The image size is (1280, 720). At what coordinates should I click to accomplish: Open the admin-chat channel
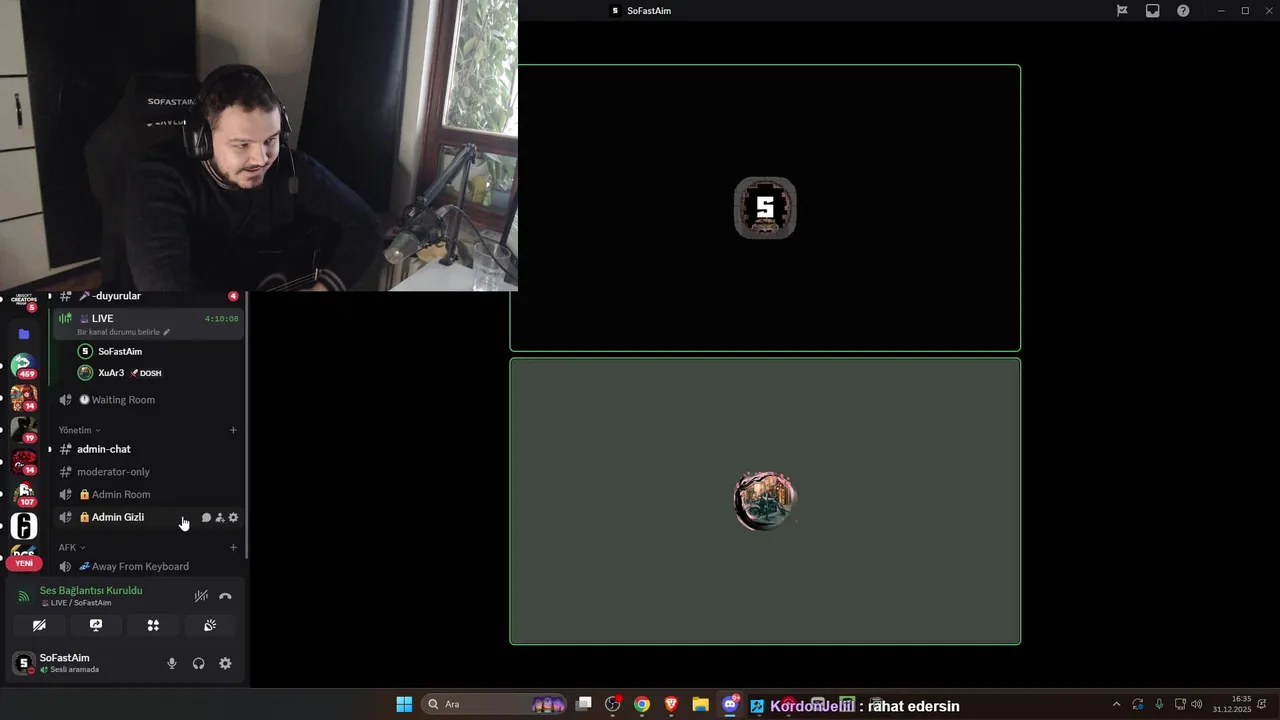point(148,449)
